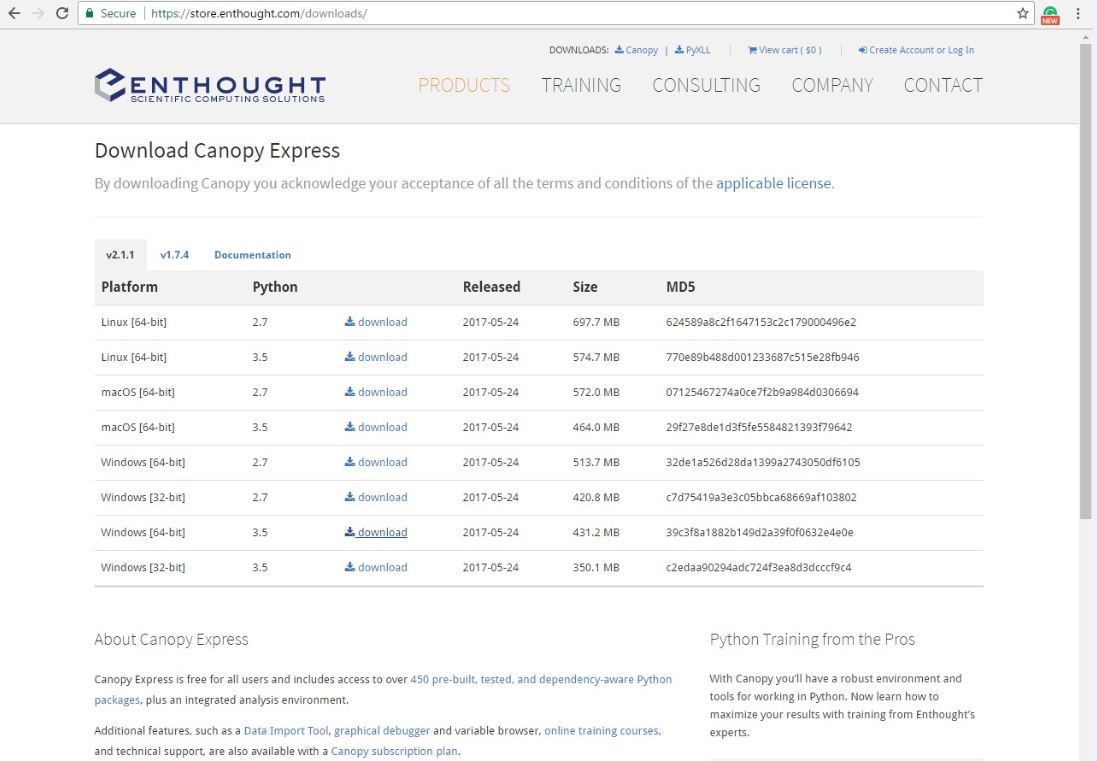Click download icon for macOS 64-bit Python 2.7
Viewport: 1097px width, 761px height.
350,392
